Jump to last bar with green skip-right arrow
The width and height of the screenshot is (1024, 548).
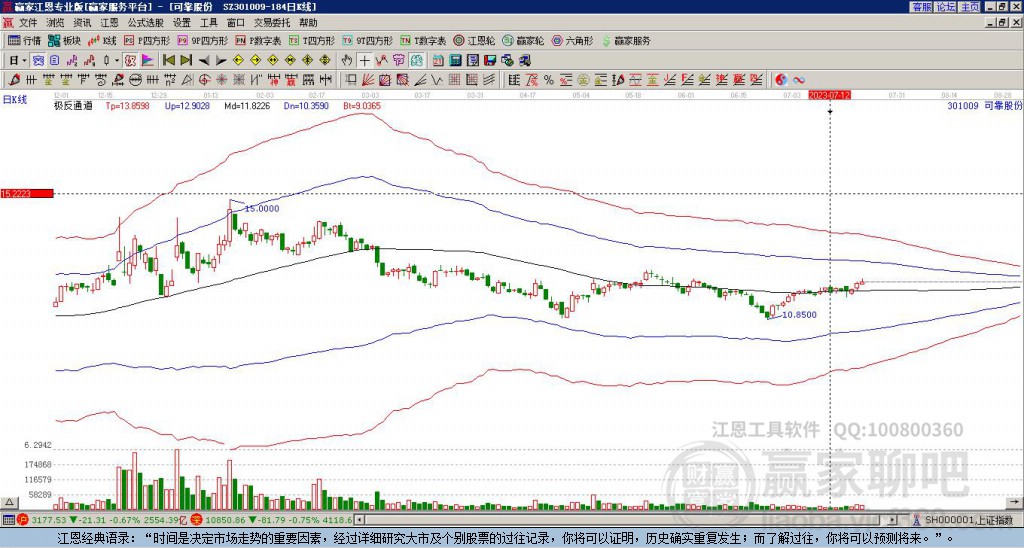(186, 61)
